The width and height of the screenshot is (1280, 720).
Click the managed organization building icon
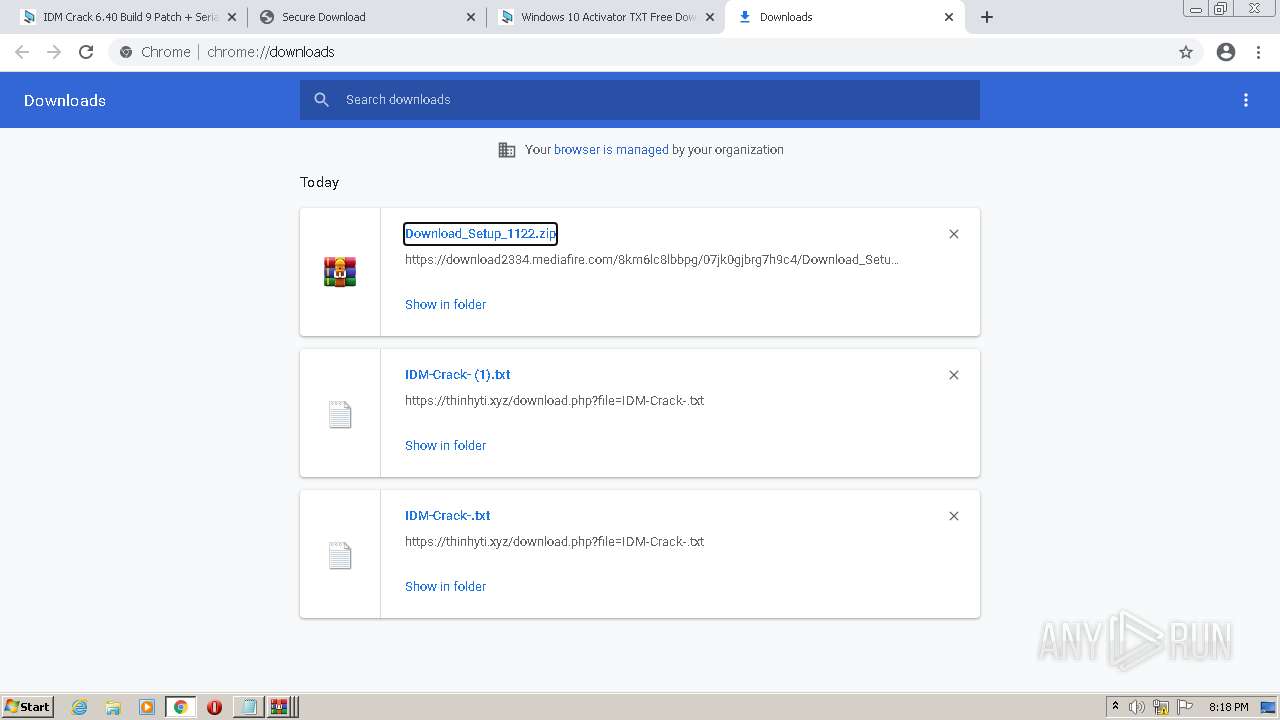pos(507,150)
